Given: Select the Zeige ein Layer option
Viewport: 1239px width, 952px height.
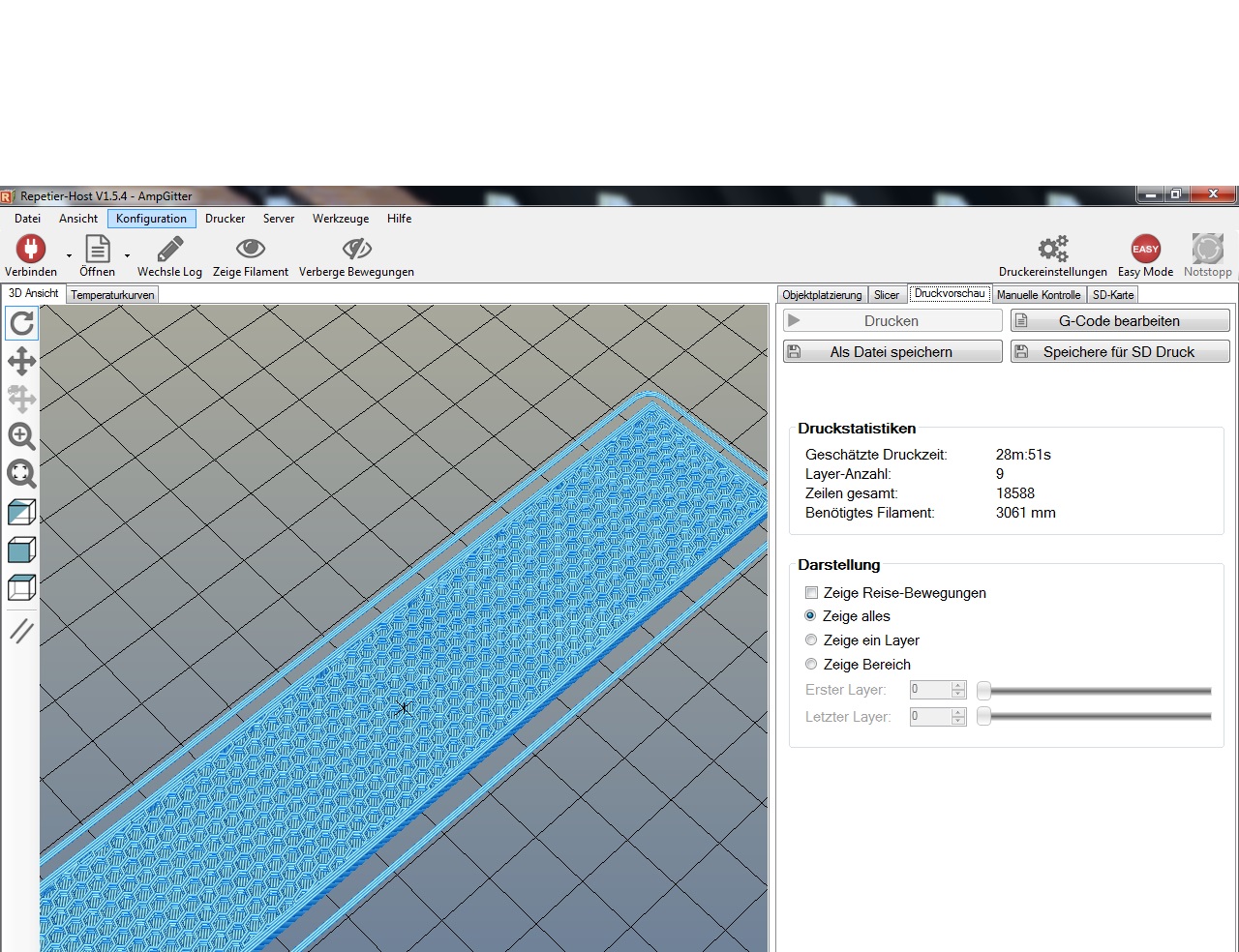Looking at the screenshot, I should point(811,640).
